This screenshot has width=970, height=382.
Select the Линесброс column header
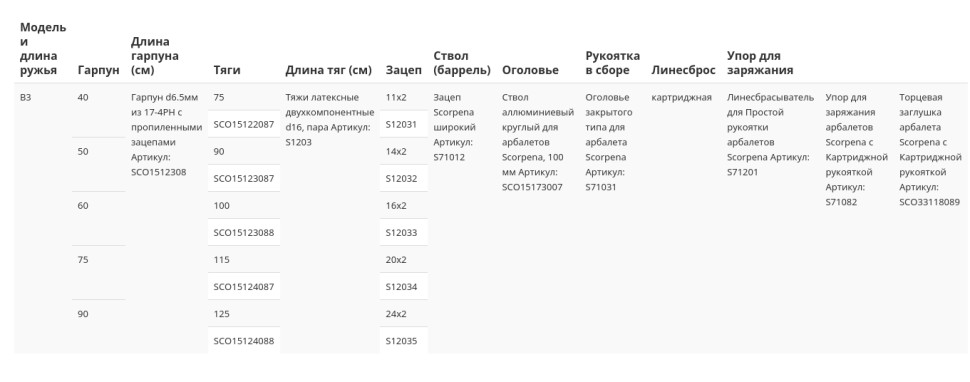683,70
